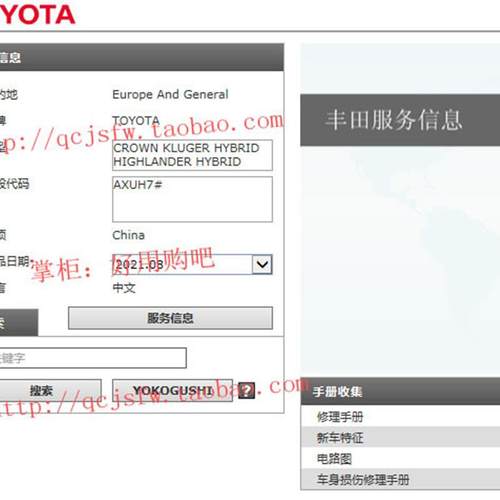
Task: Click the Europe And General text
Action: (170, 94)
